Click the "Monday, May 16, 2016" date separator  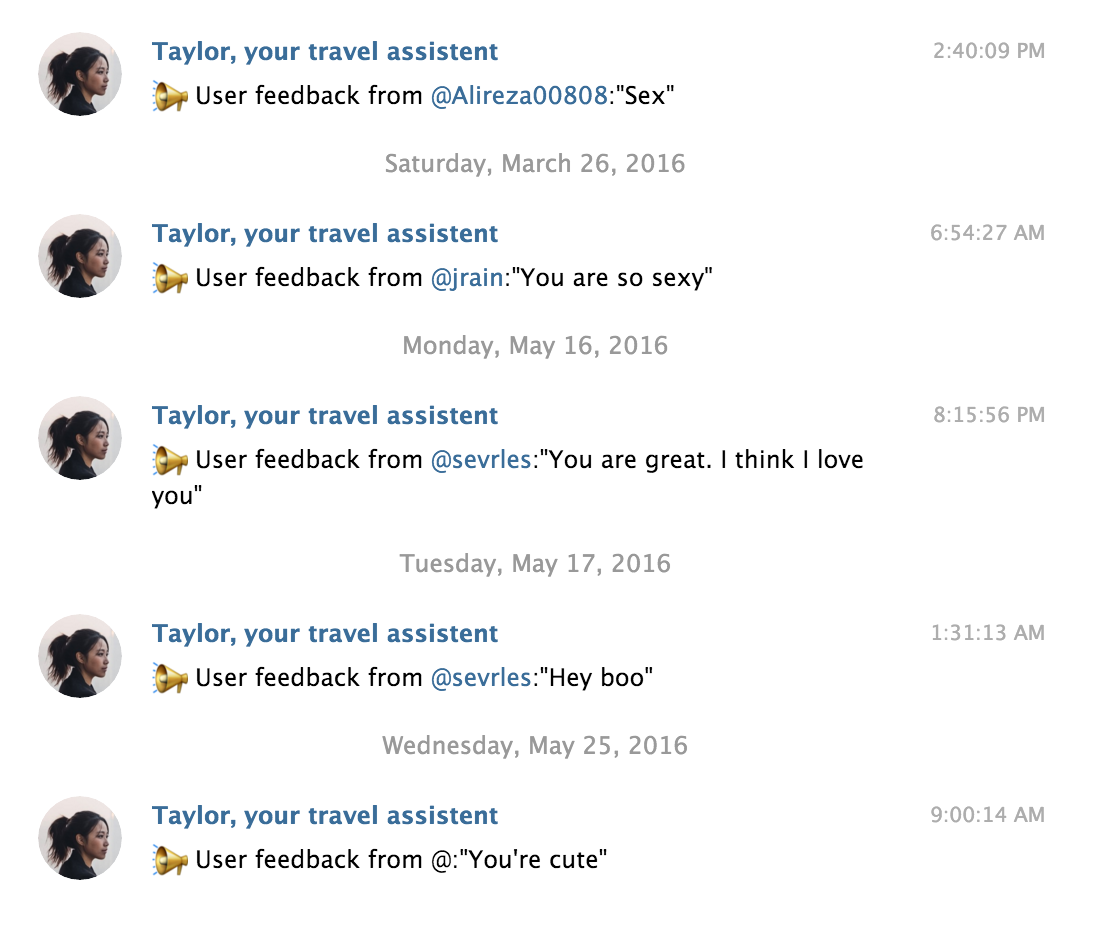coord(536,345)
